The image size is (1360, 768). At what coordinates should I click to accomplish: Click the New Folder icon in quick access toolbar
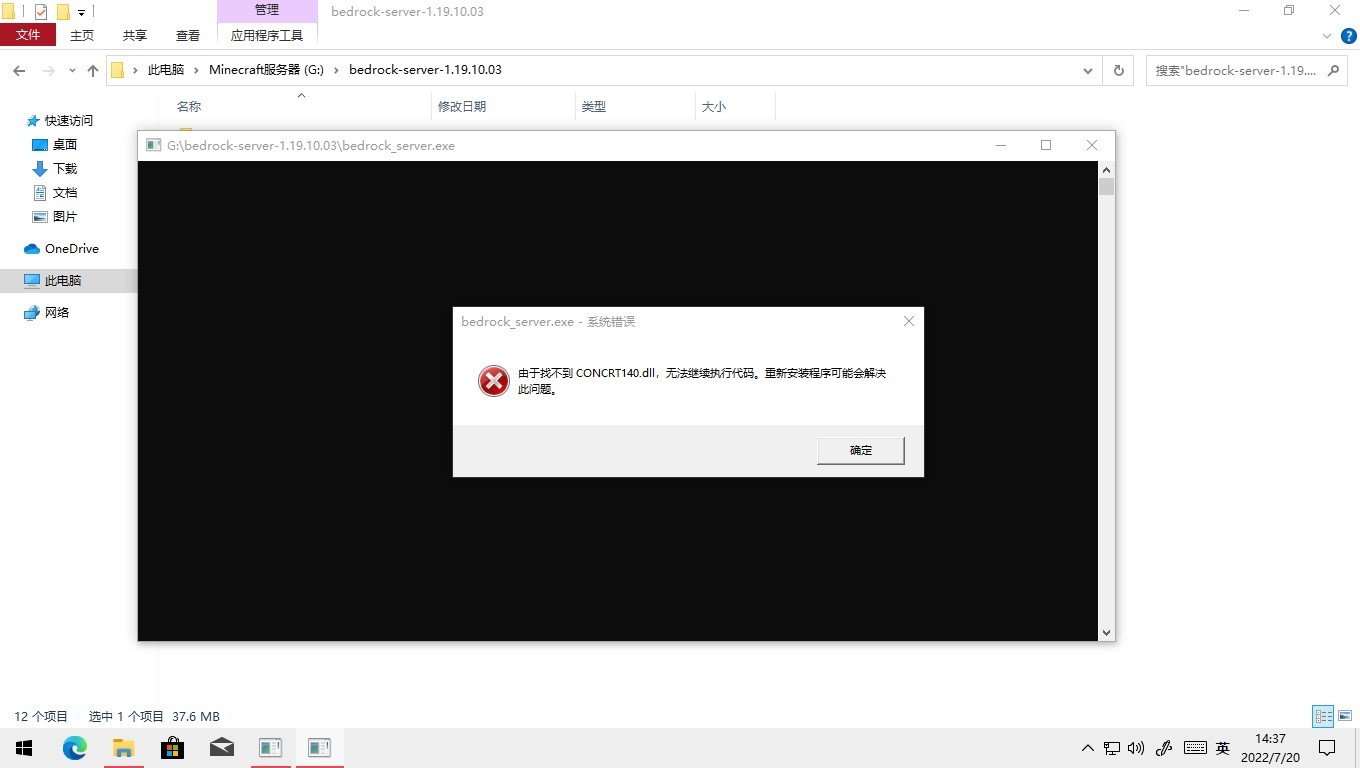click(63, 12)
